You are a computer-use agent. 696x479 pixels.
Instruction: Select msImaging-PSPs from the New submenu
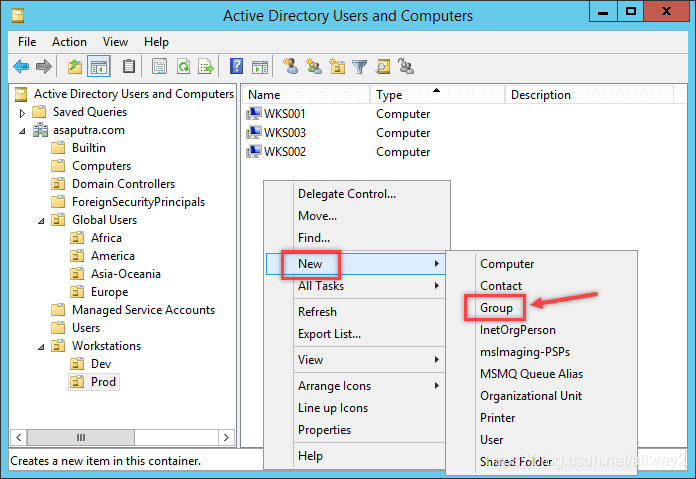tap(525, 352)
